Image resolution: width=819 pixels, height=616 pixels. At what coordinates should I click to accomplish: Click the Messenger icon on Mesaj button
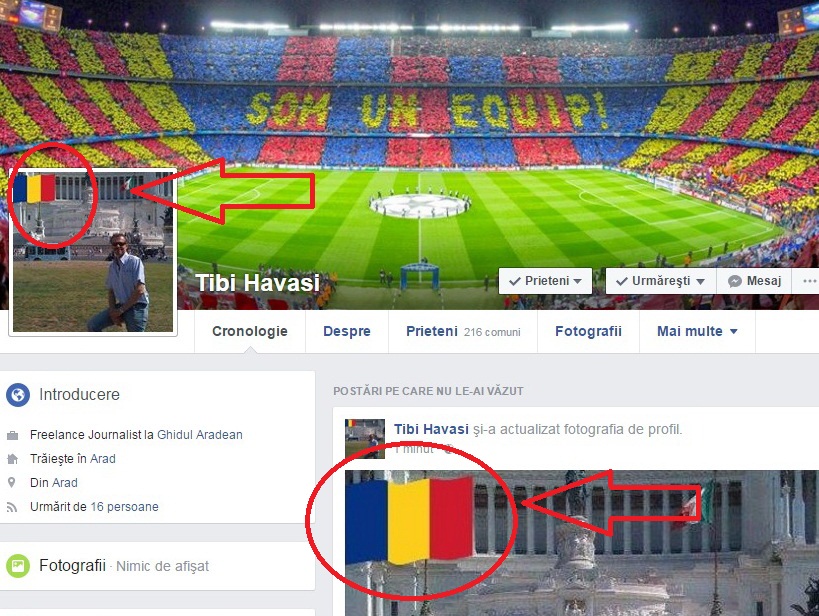click(735, 281)
